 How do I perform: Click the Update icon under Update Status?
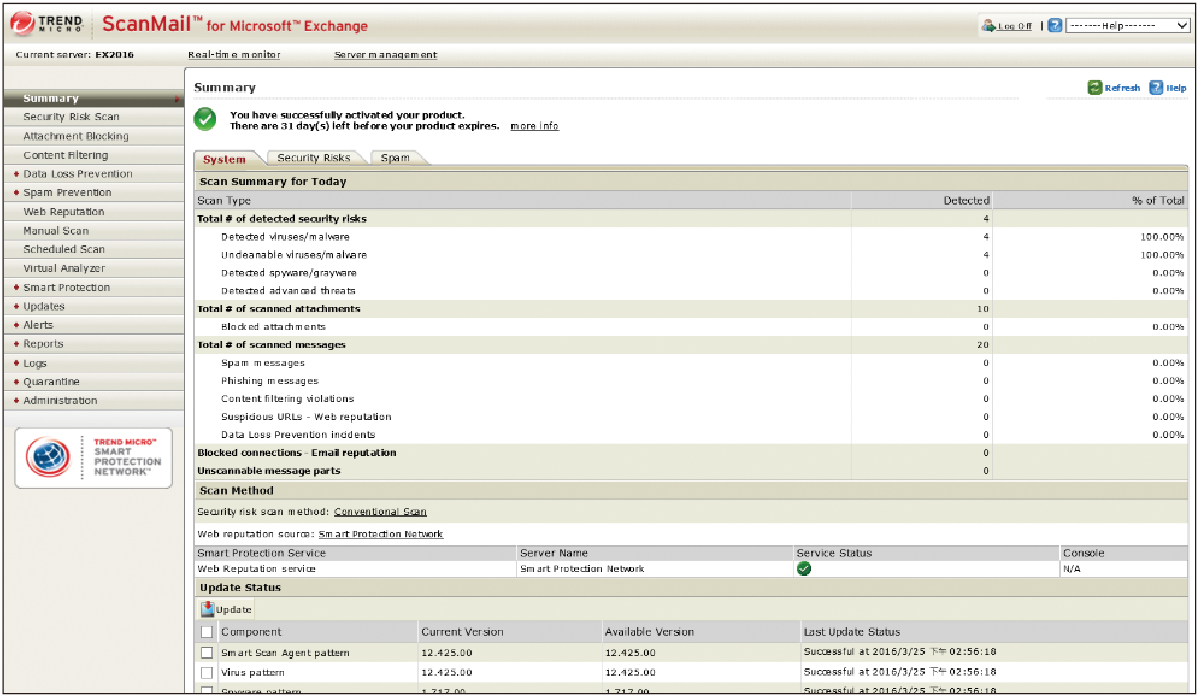coord(206,609)
